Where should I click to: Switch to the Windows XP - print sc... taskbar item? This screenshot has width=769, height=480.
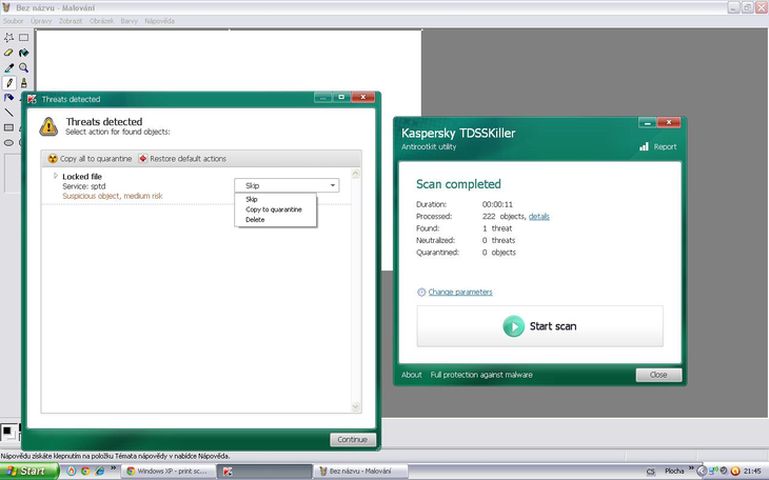[x=167, y=471]
